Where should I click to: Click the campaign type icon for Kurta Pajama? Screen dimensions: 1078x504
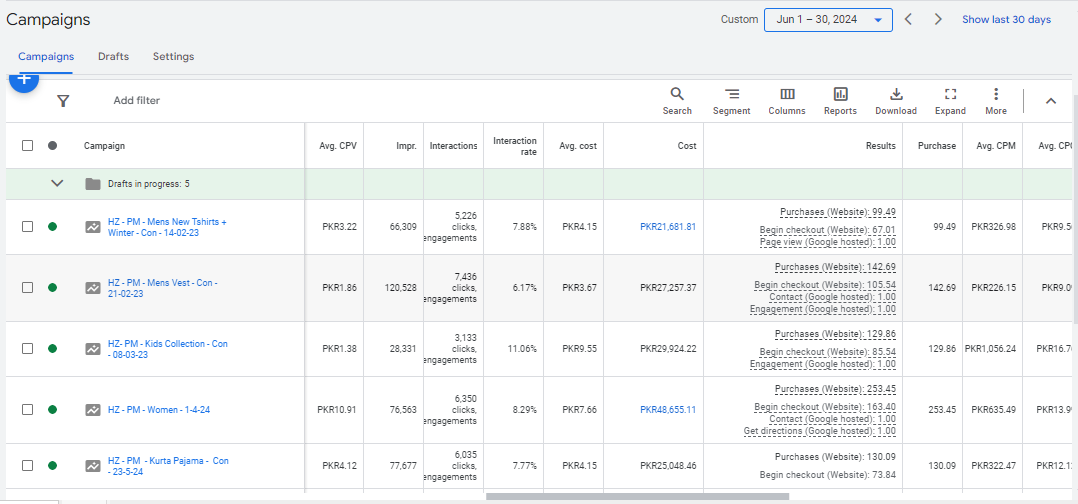(93, 465)
